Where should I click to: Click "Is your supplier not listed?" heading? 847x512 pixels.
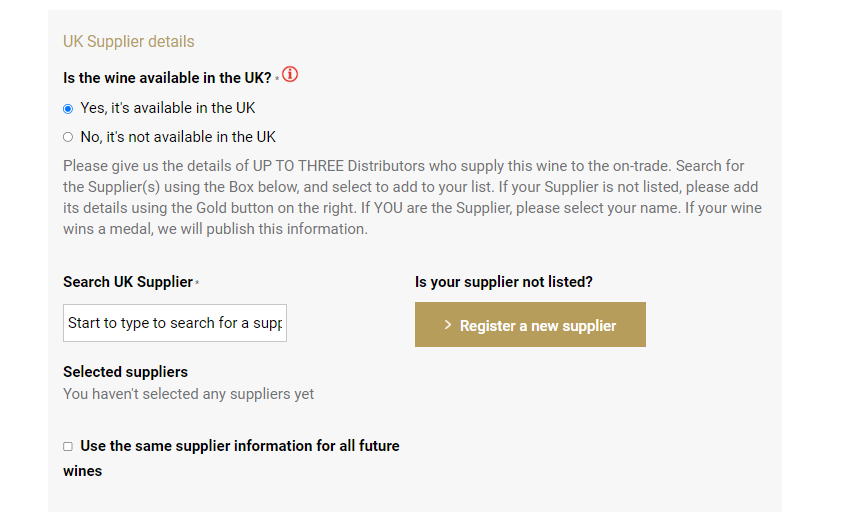(x=504, y=282)
